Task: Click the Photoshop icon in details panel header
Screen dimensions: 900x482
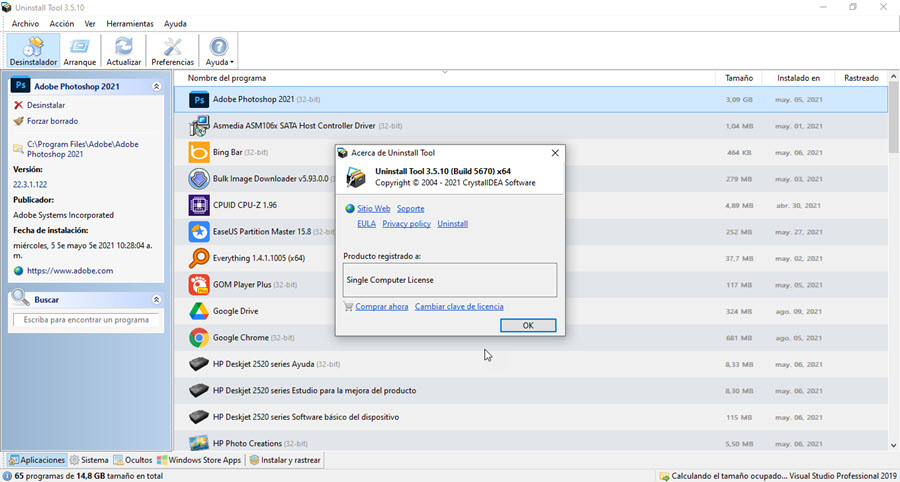Action: point(20,85)
